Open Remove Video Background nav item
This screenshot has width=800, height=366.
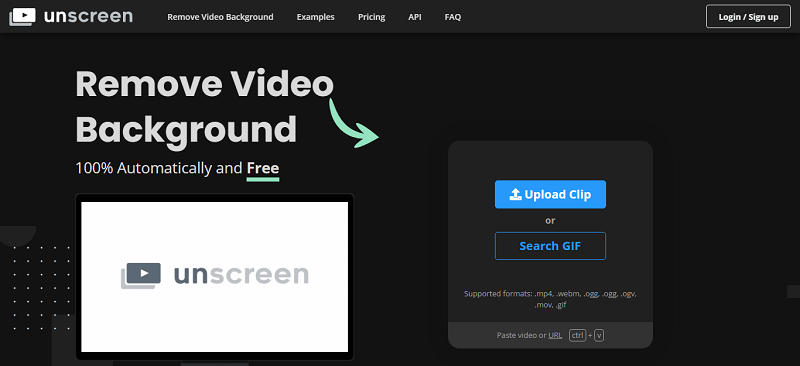click(220, 17)
